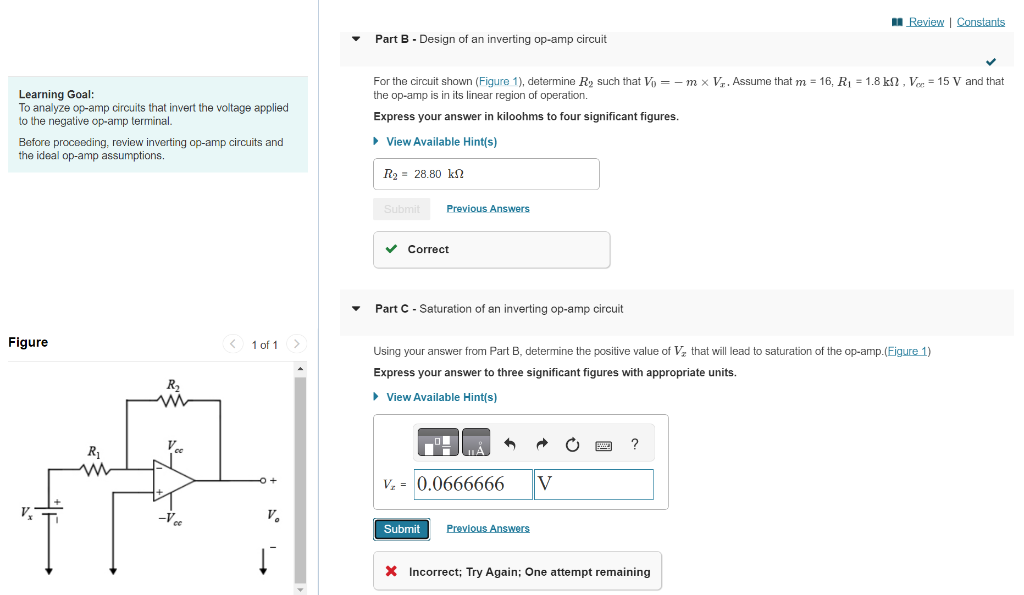Open Previous Answers for Part B
The image size is (1024, 595).
tap(487, 208)
